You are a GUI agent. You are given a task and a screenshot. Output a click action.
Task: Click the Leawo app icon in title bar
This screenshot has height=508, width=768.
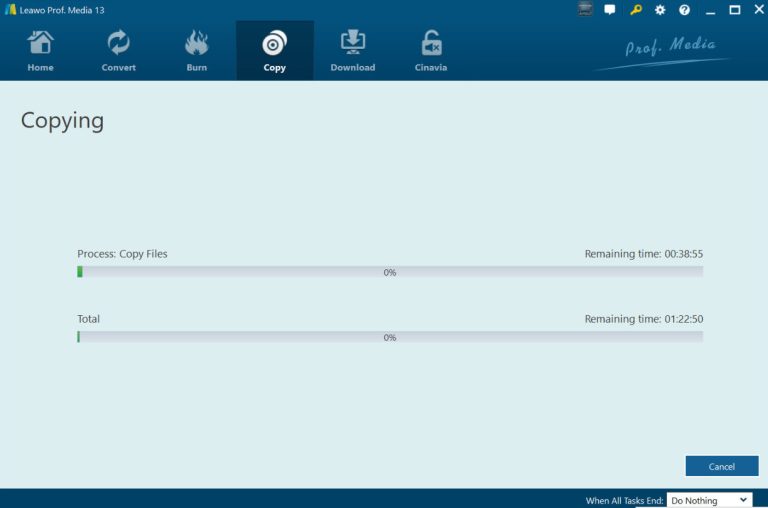[10, 10]
